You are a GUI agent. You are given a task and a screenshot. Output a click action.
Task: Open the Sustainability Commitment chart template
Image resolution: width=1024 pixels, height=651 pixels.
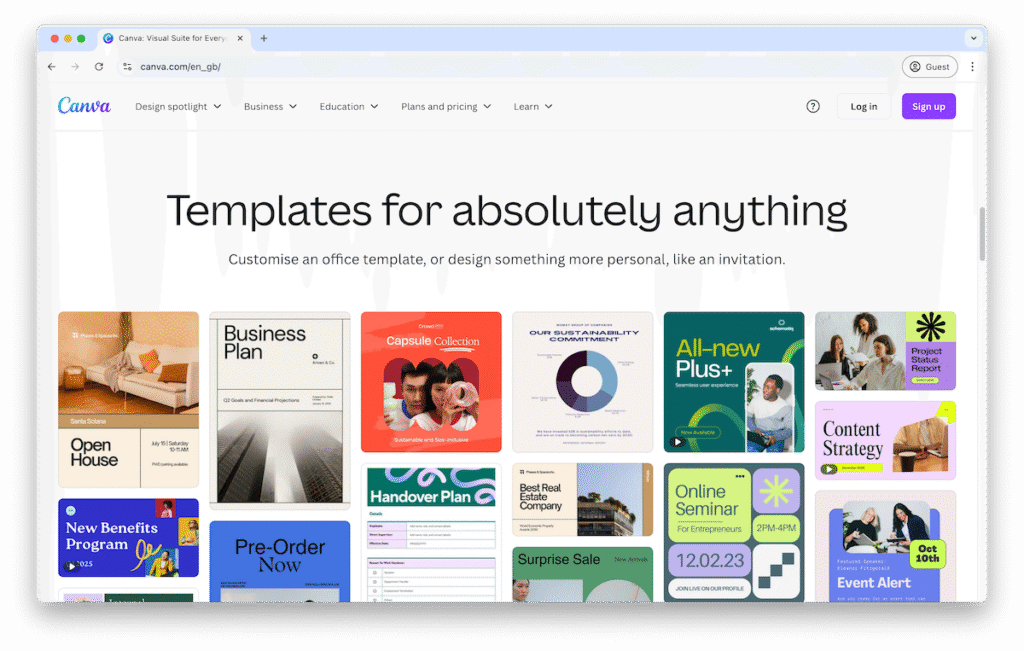point(583,382)
